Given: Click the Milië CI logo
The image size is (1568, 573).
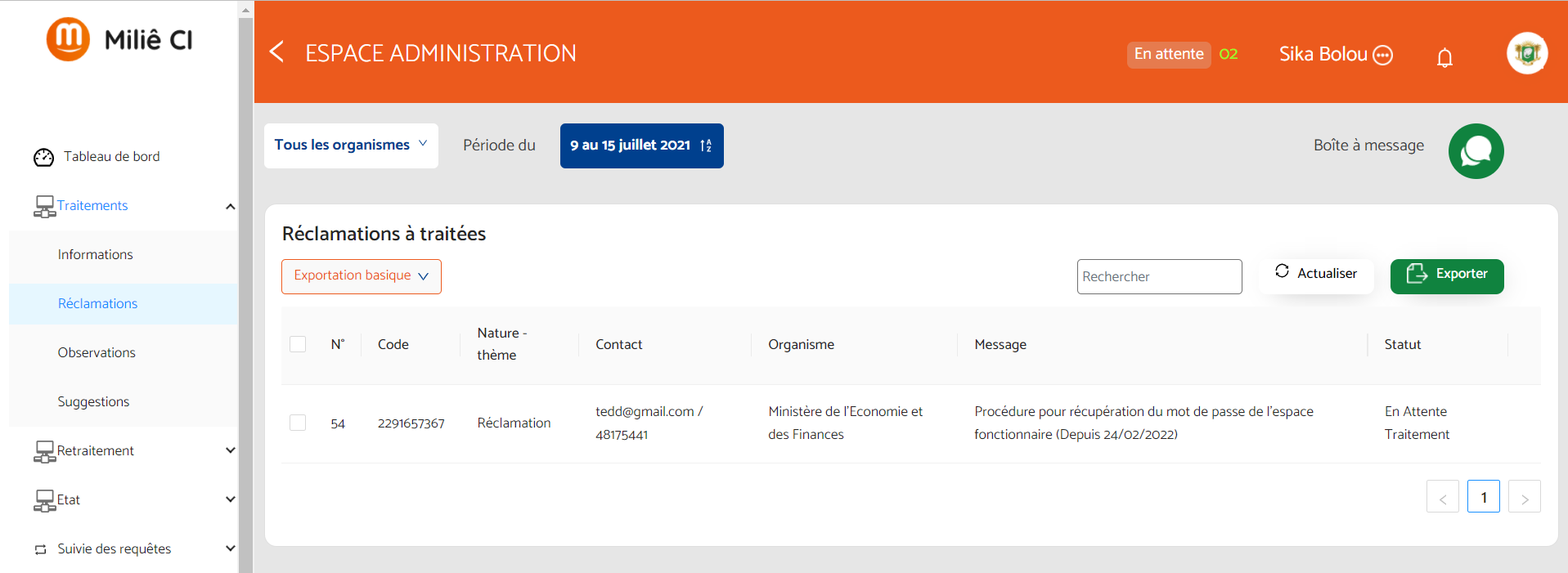Looking at the screenshot, I should click(x=119, y=39).
